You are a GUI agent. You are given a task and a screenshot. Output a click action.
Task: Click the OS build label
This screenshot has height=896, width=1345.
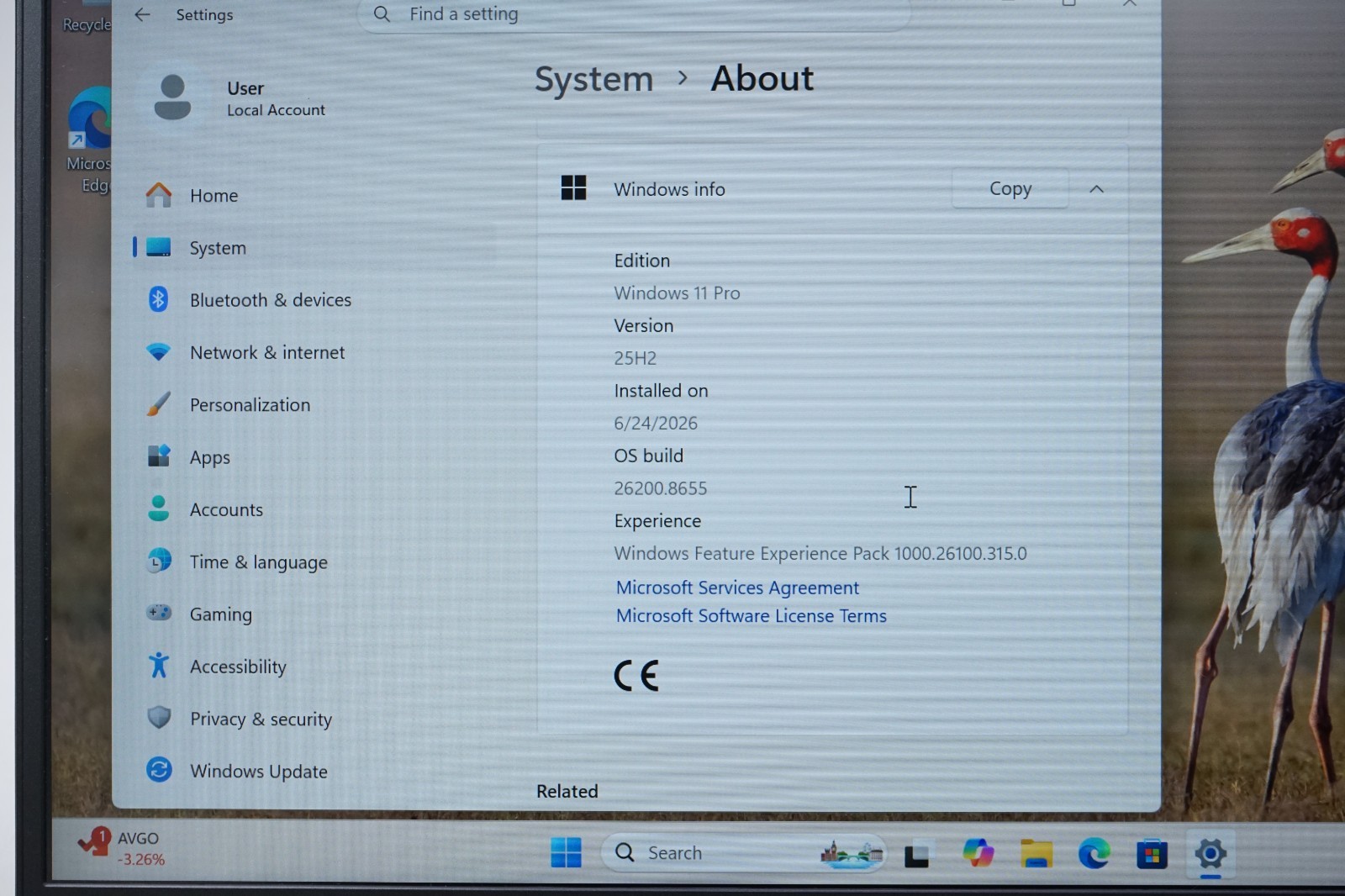click(x=648, y=456)
